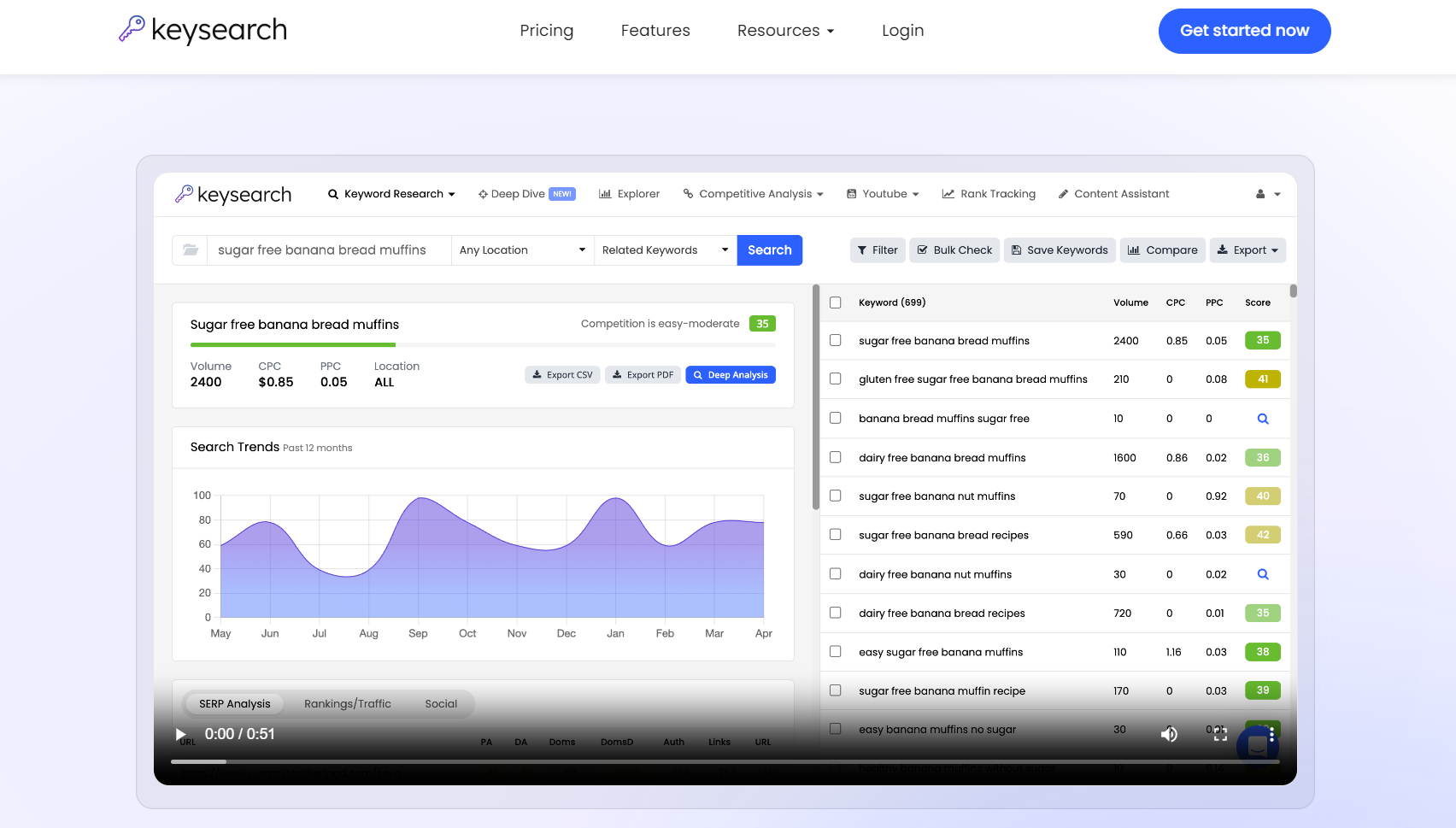Enter fullscreen mode on the video
1456x828 pixels.
click(x=1220, y=735)
